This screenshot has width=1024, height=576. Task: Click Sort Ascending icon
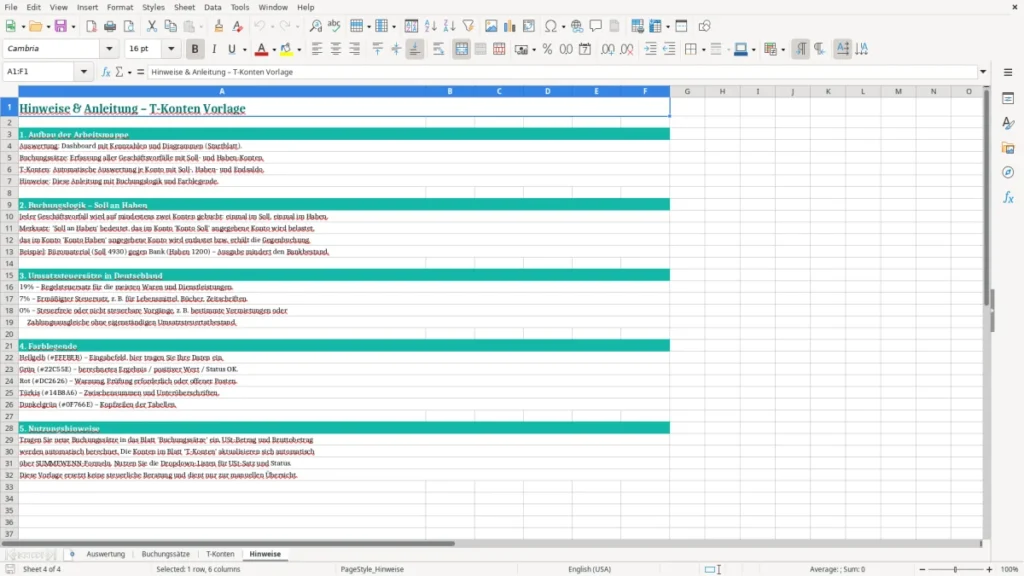click(x=430, y=26)
